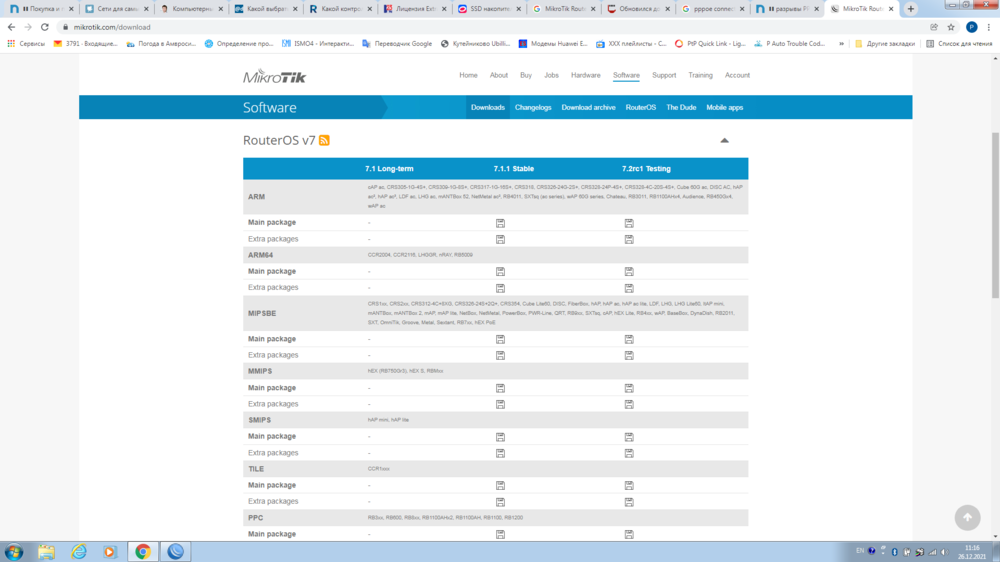Download MMIPS extra packages 7.1.1 Stable
1000x562 pixels.
(500, 404)
